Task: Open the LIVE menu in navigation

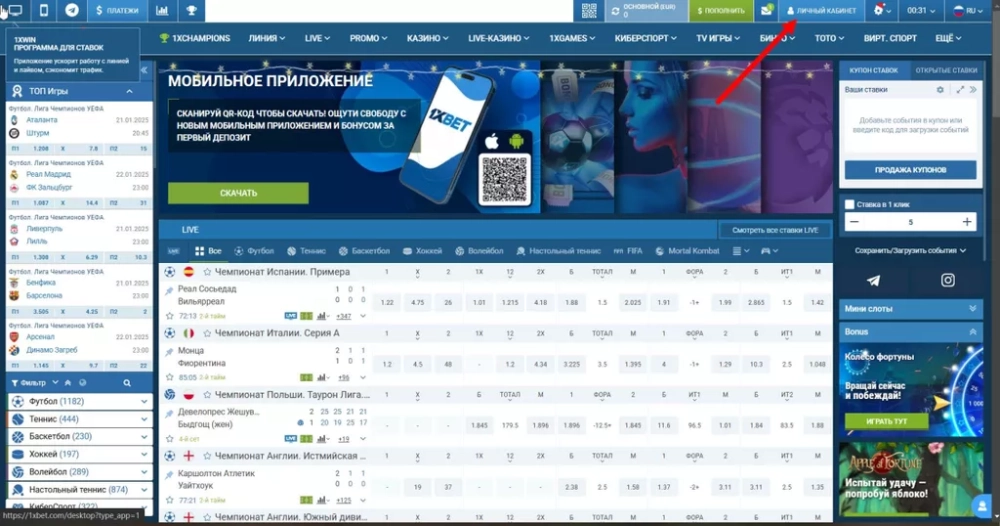Action: click(x=317, y=38)
